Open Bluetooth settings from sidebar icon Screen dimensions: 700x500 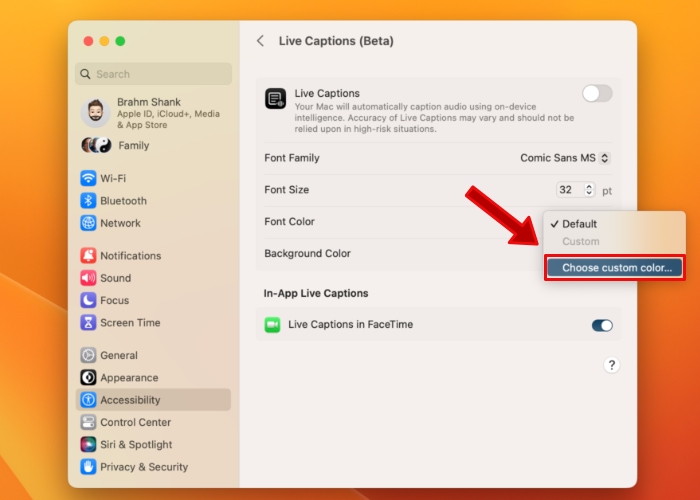[x=89, y=201]
